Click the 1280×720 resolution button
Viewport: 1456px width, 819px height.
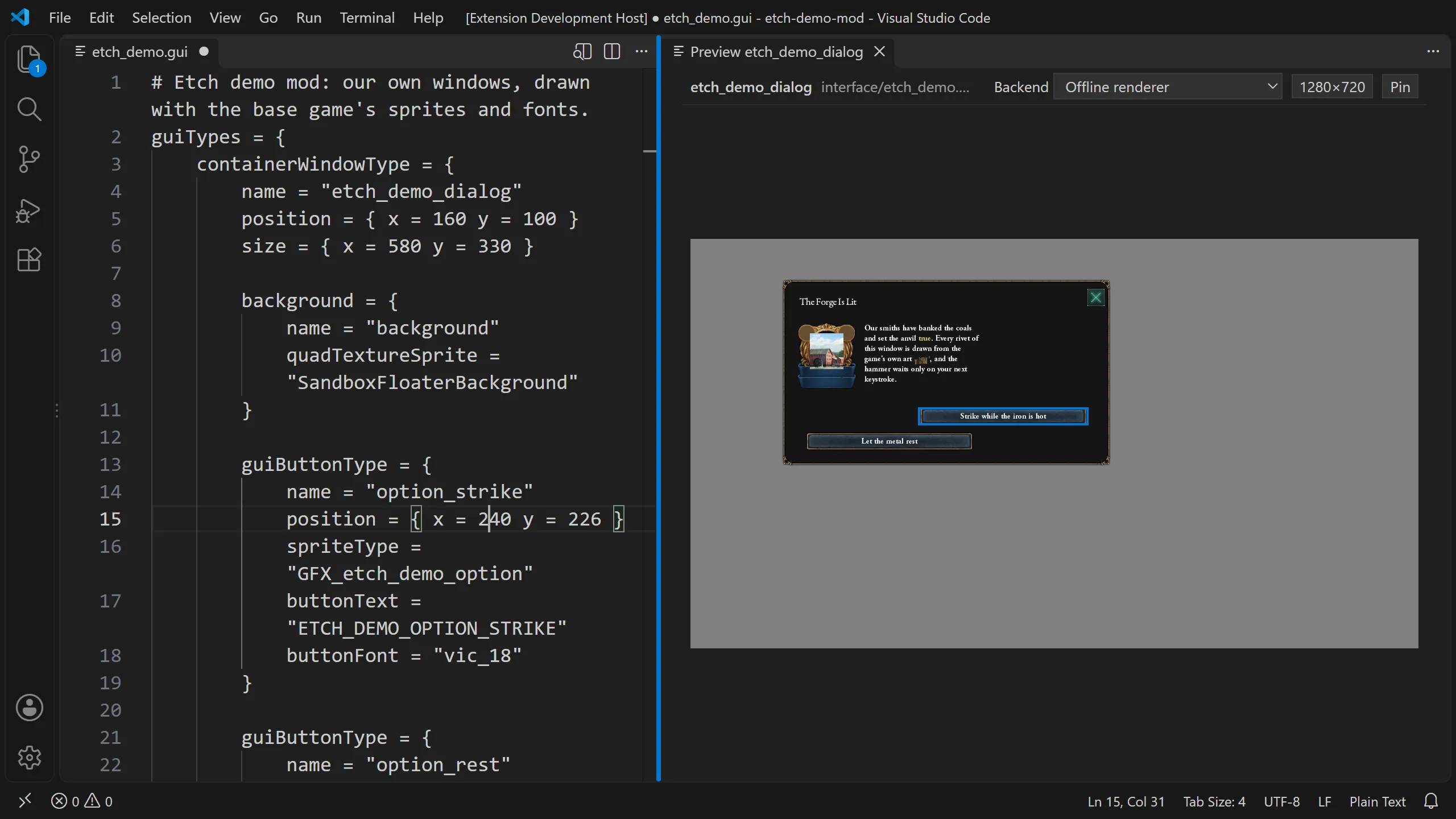point(1332,87)
